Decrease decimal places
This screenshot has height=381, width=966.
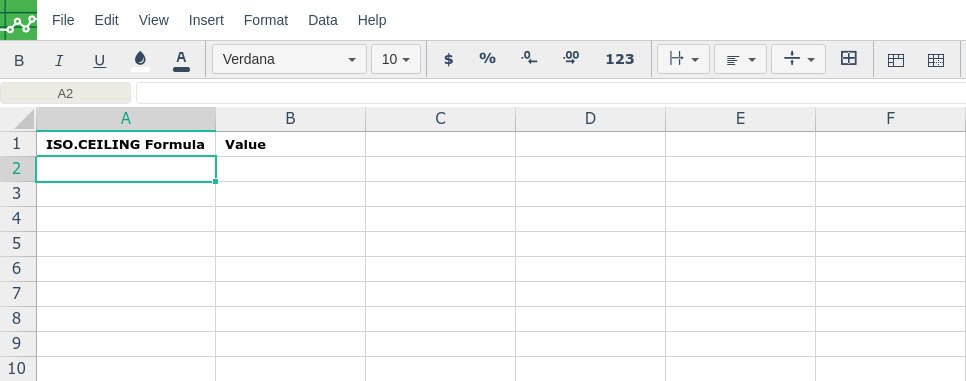[x=529, y=59]
